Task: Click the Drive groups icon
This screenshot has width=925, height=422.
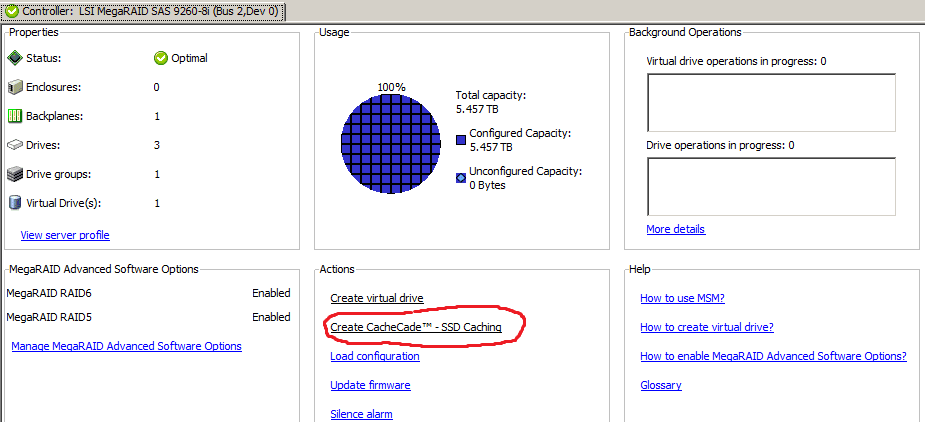Action: click(15, 174)
